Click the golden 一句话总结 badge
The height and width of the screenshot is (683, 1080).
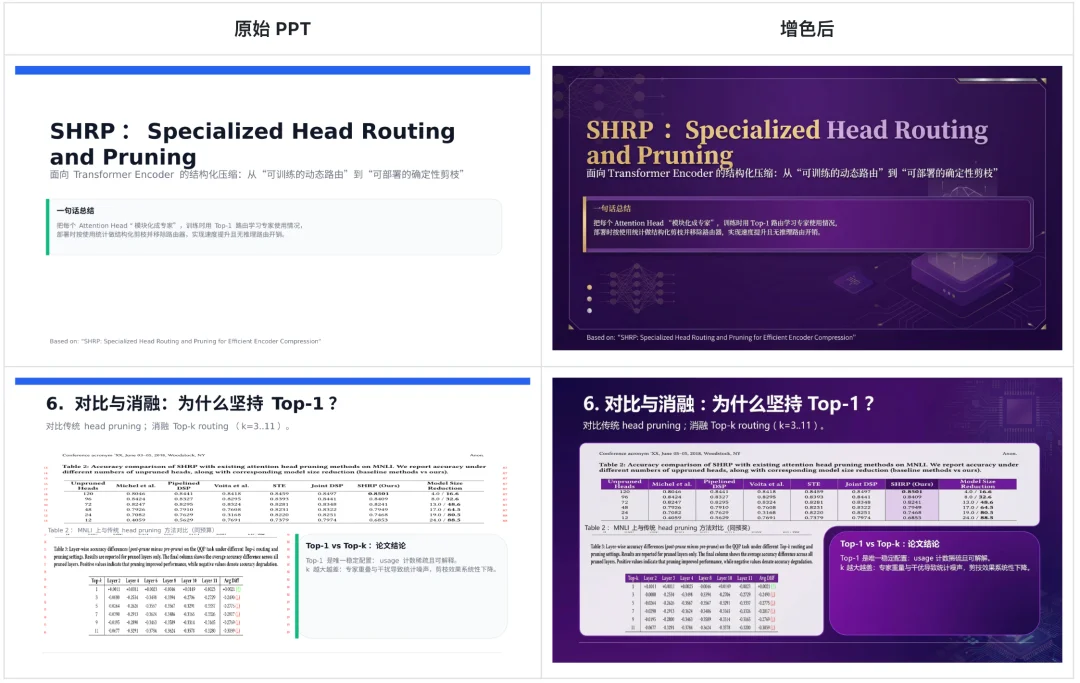(x=614, y=206)
